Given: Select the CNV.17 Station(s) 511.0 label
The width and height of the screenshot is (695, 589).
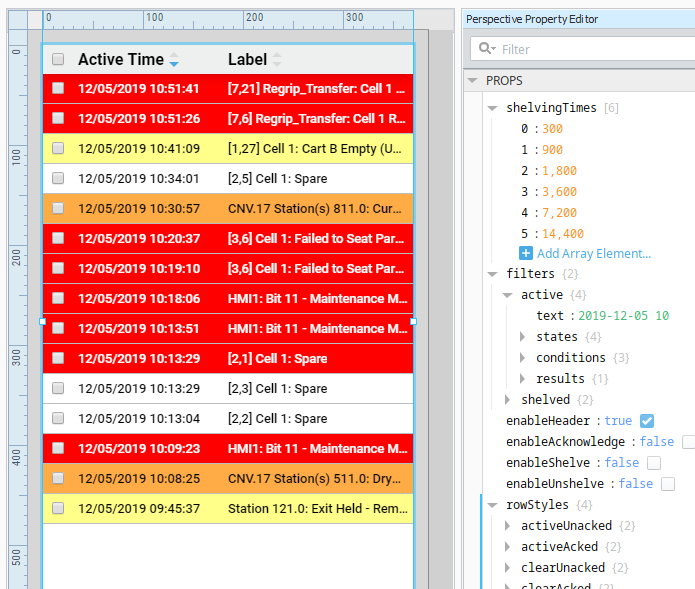Looking at the screenshot, I should (x=314, y=479).
